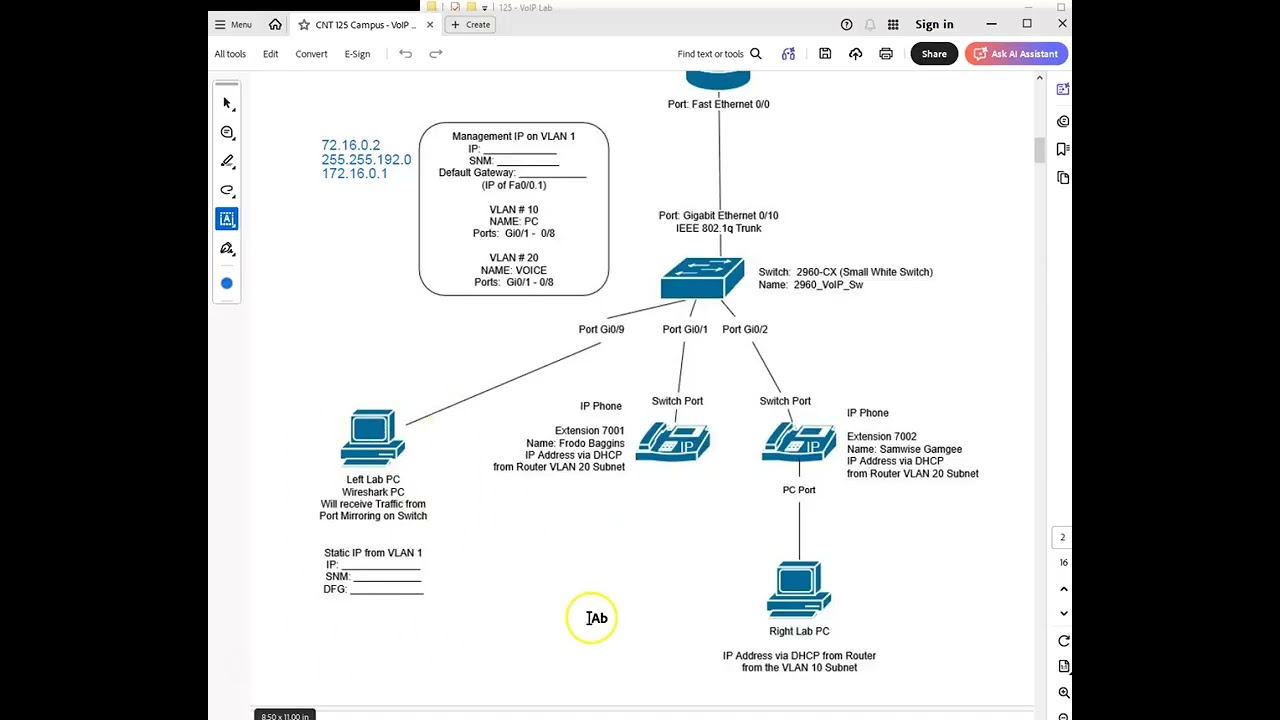Select the Draw freehand tool
The width and height of the screenshot is (1280, 720).
pos(227,190)
